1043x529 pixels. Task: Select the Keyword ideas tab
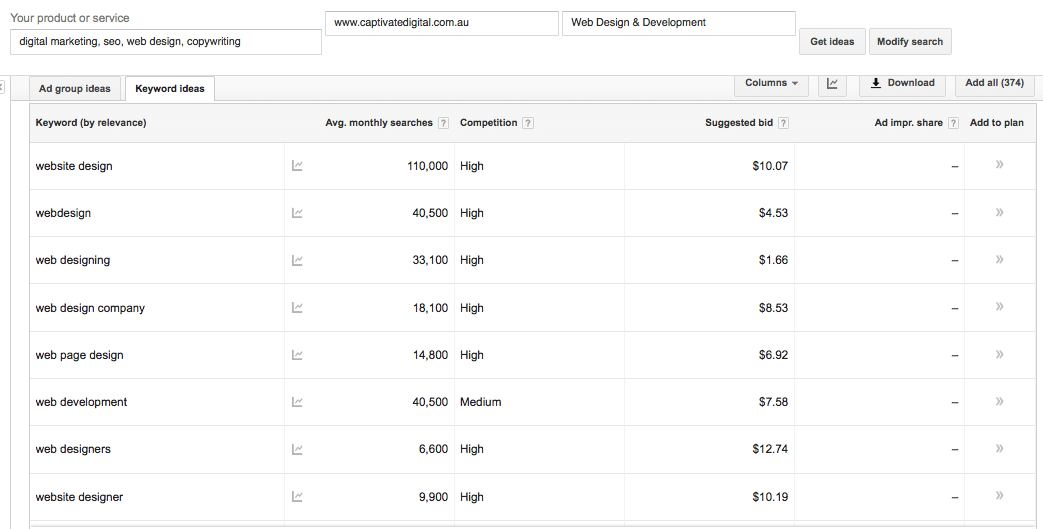point(170,88)
